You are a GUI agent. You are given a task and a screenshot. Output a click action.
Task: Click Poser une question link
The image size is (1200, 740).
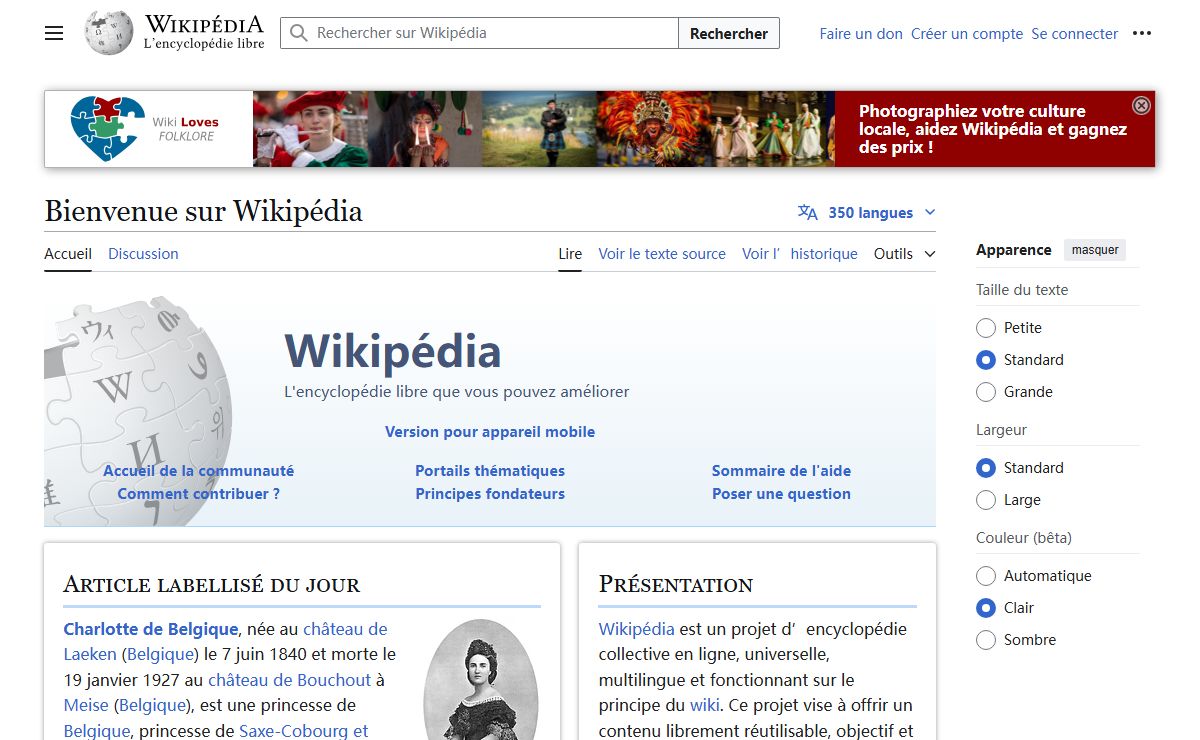point(781,494)
